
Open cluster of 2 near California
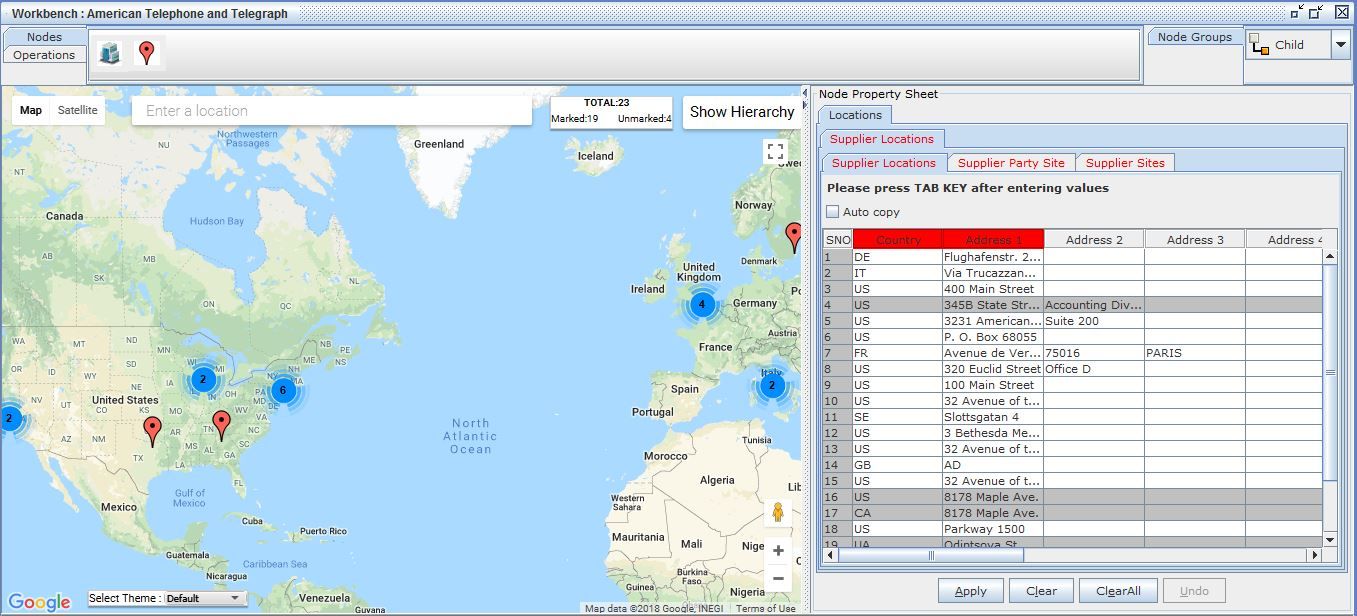[9, 418]
